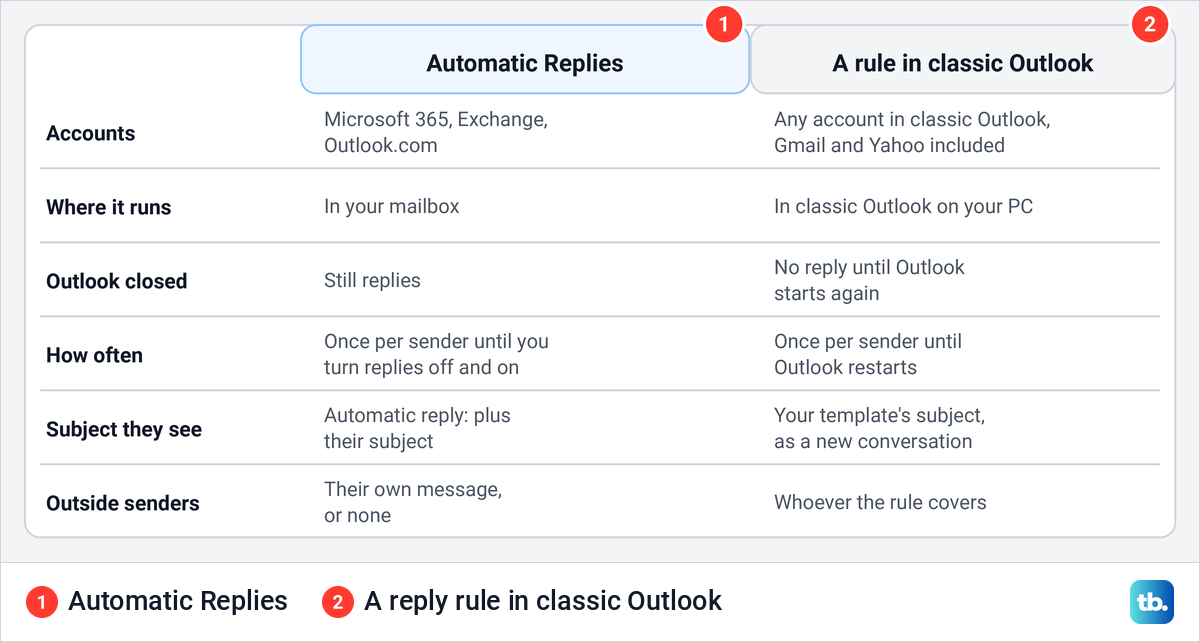Screen dimensions: 1200x642
Task: Click the Automatic Replies legend caption
Action: (x=178, y=601)
